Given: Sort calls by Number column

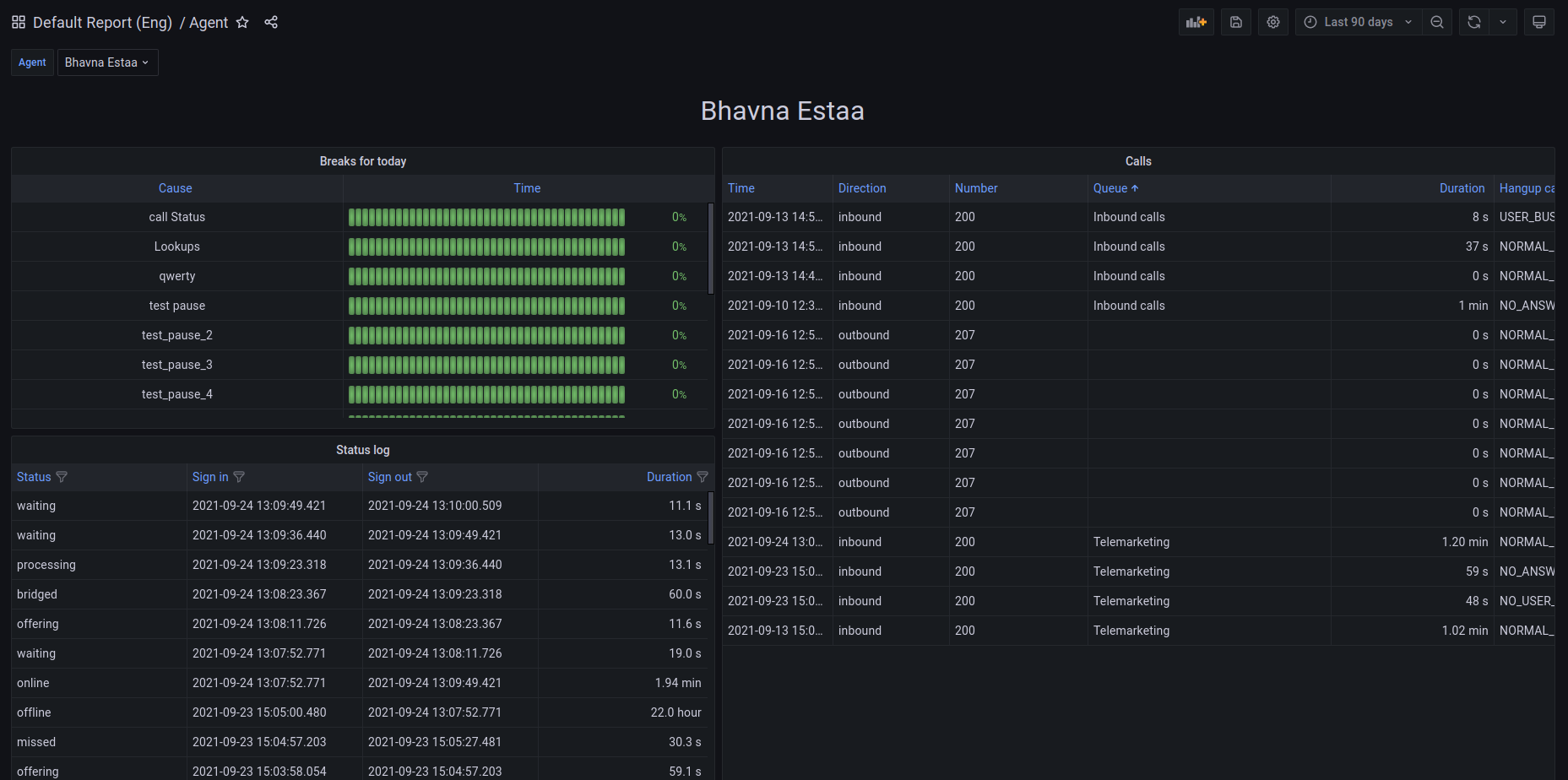Looking at the screenshot, I should (976, 188).
